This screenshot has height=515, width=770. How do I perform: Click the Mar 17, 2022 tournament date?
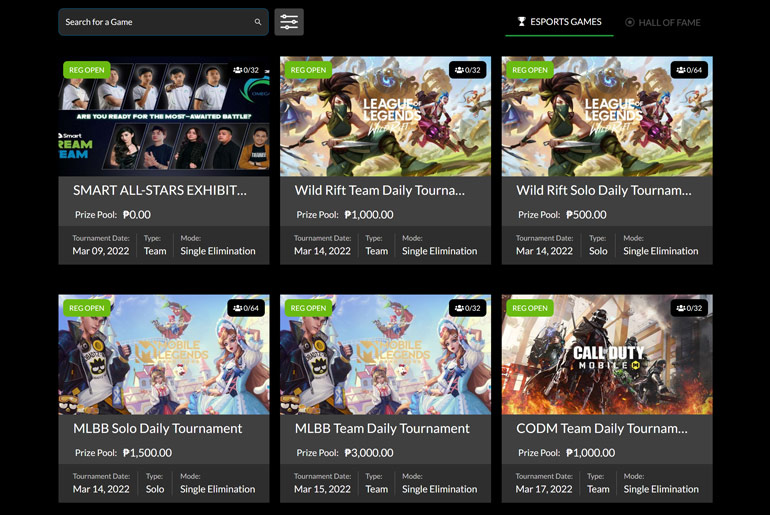coord(544,489)
